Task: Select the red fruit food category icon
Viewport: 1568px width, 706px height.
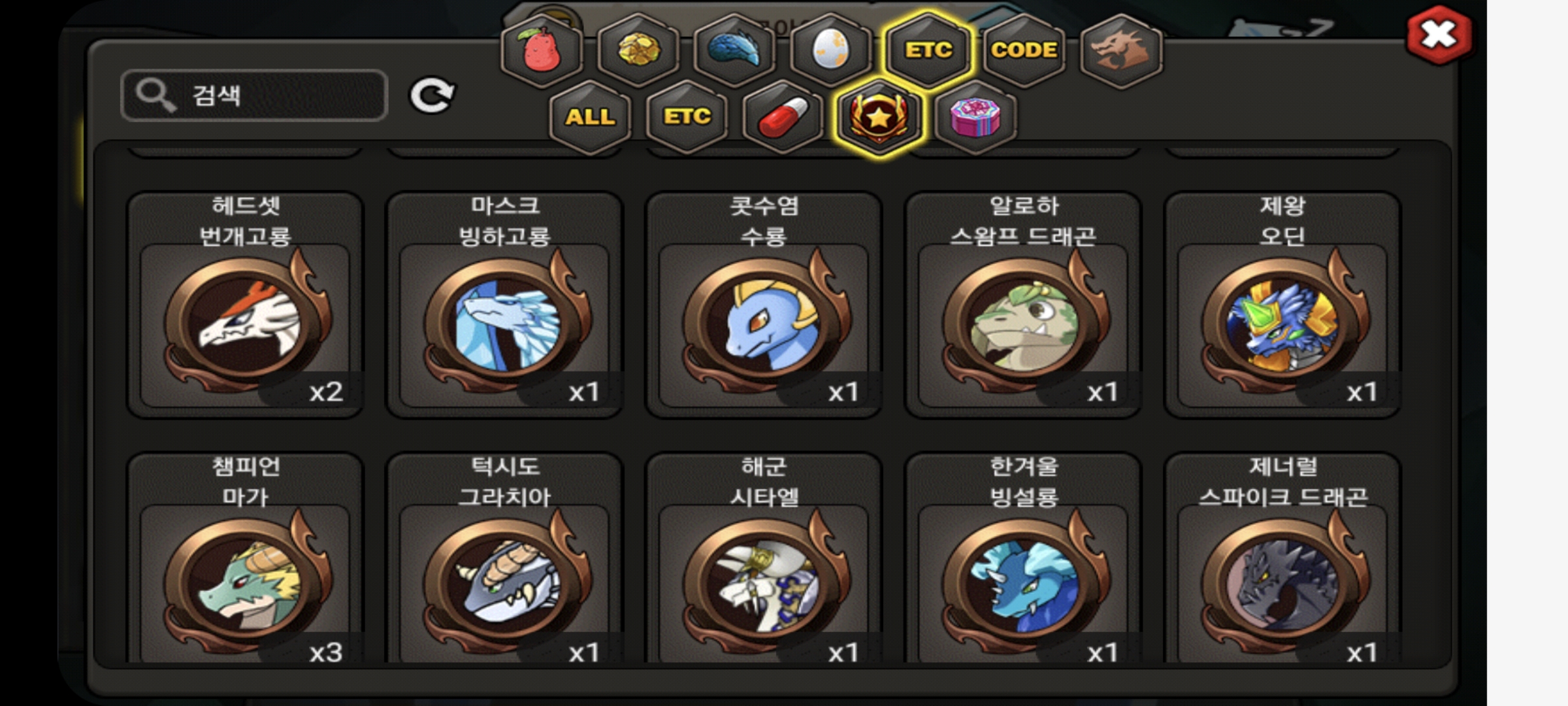Action: point(542,51)
